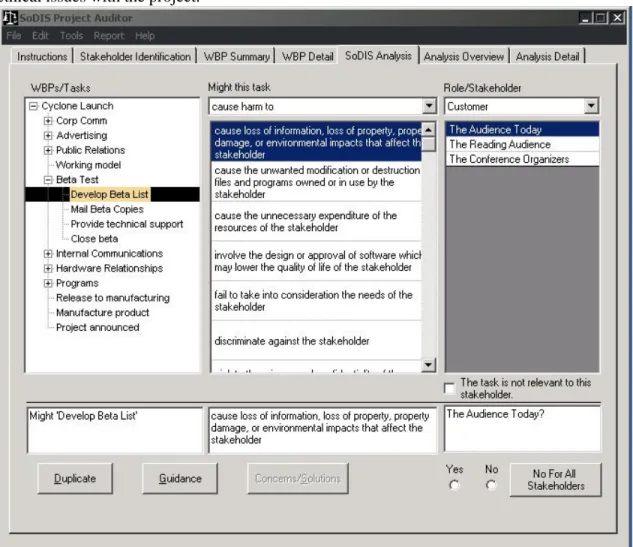Click the question list scrollbar thumb
This screenshot has width=633, height=547.
click(x=428, y=144)
